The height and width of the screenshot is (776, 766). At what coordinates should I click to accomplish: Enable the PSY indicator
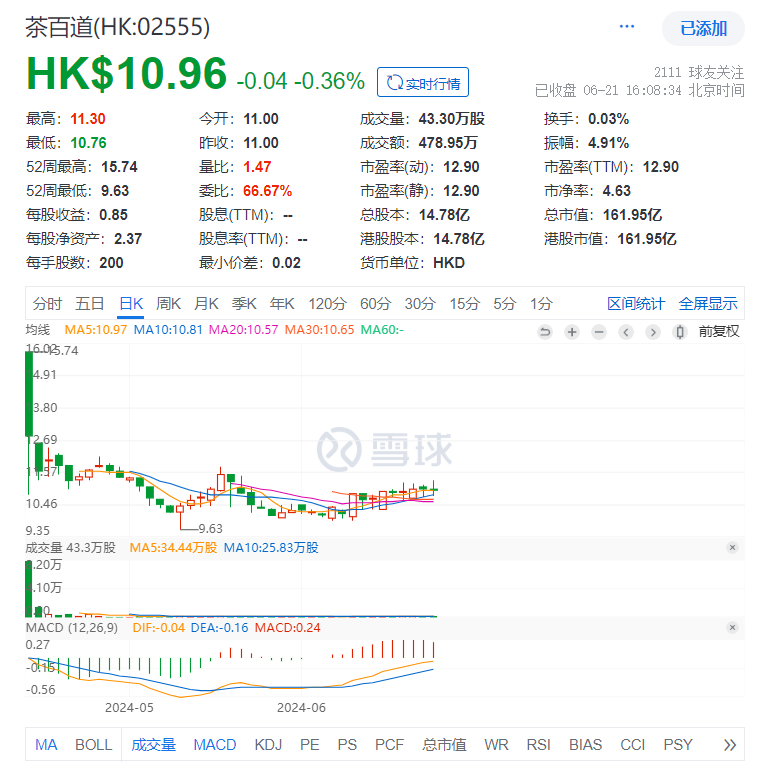pyautogui.click(x=677, y=745)
